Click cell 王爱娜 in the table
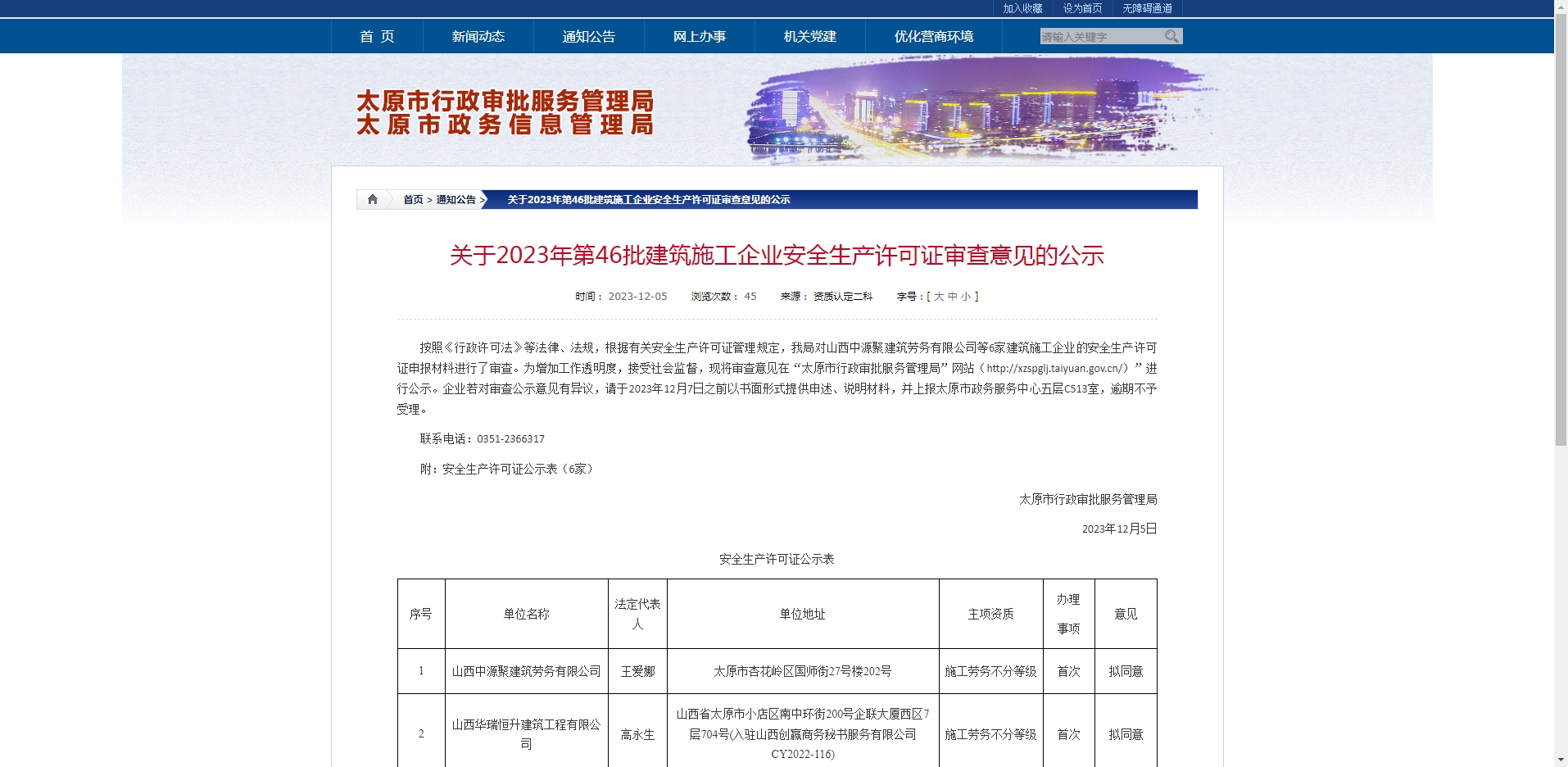 637,671
